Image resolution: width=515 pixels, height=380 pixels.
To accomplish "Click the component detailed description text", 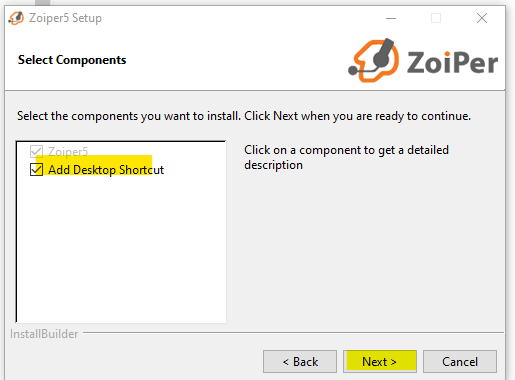I will pos(346,157).
